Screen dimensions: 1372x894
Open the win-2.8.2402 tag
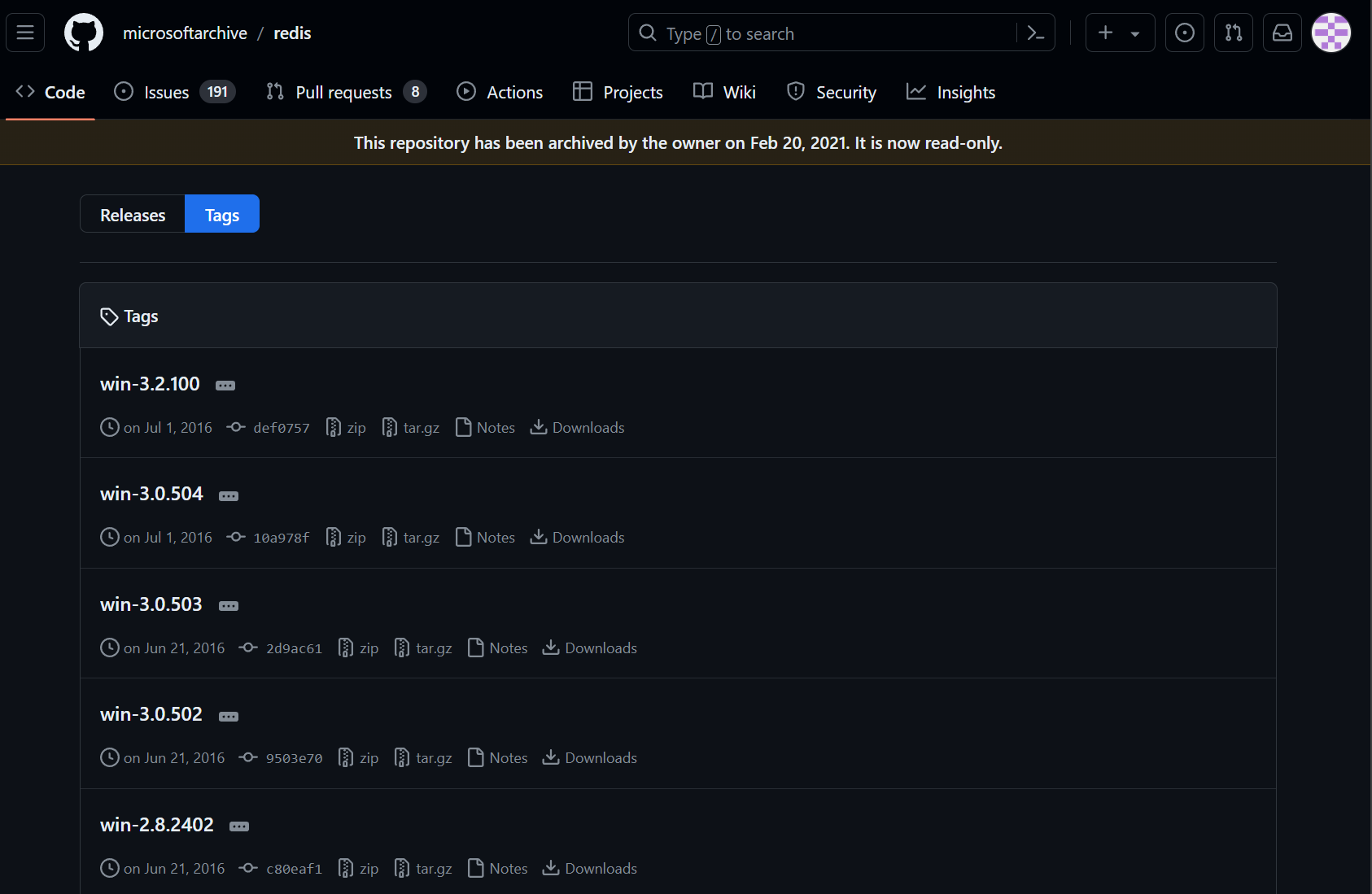[157, 825]
